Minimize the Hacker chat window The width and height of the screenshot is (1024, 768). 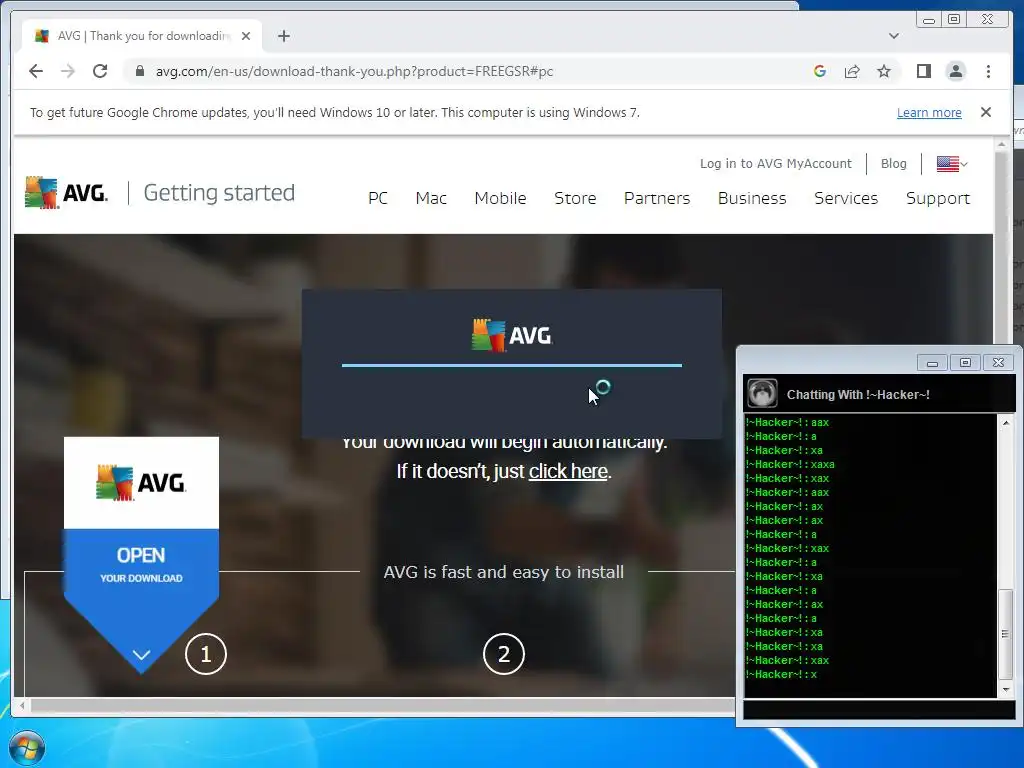932,362
